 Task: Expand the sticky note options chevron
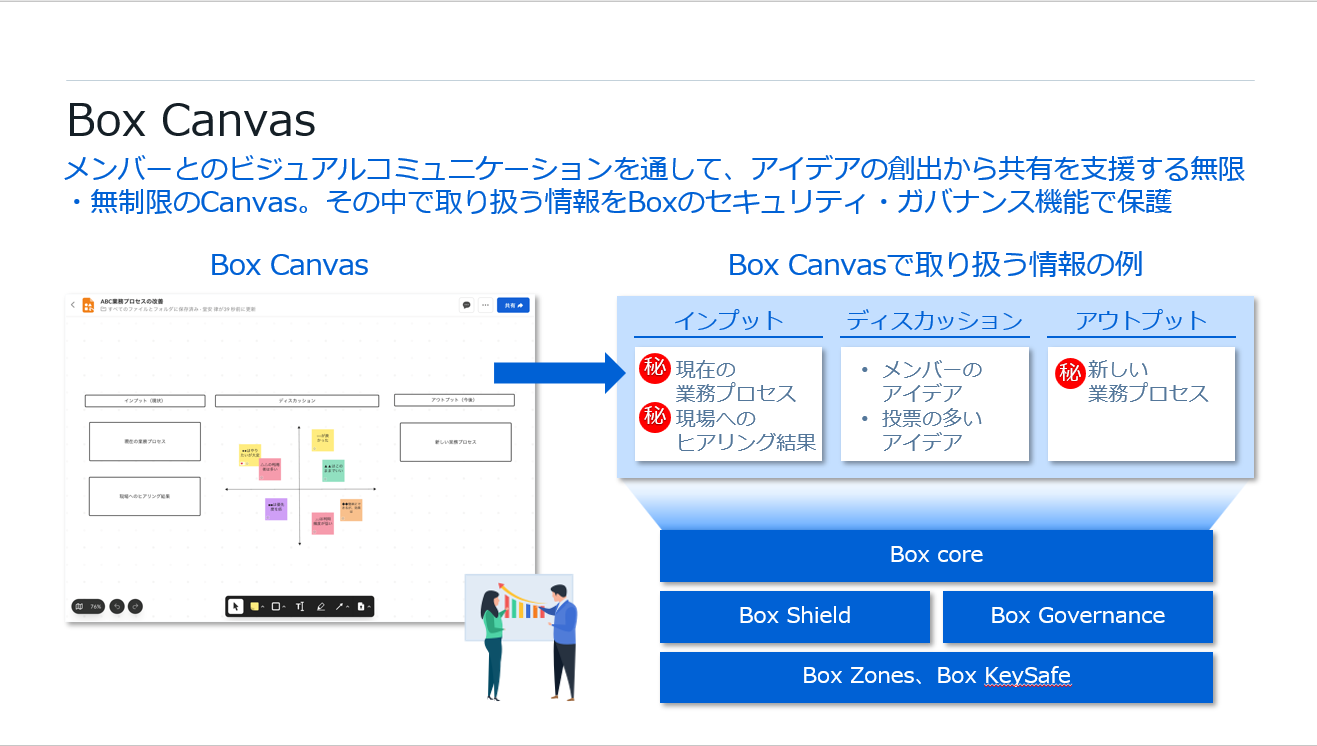click(x=262, y=606)
